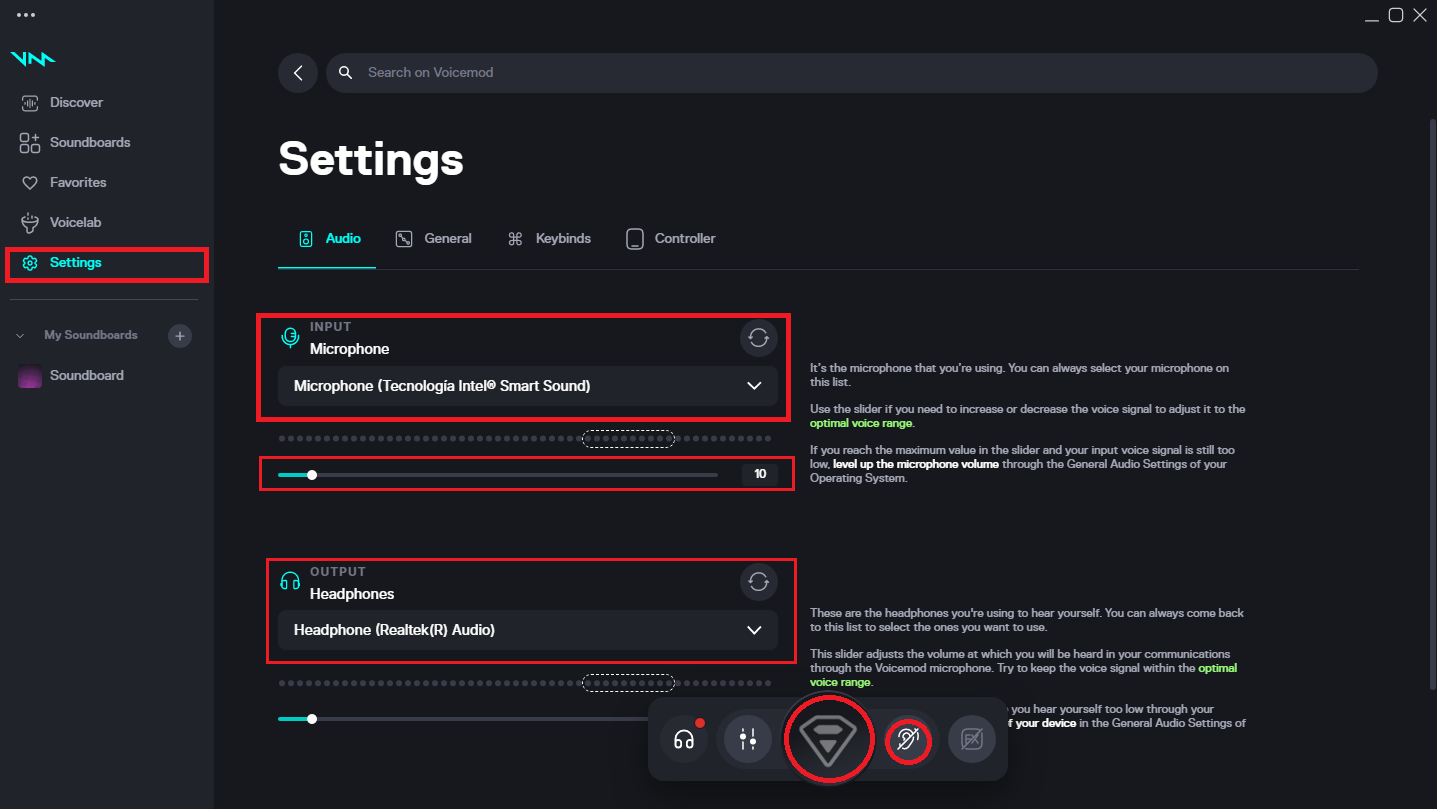Click inside the Search on Voicemod field
Viewport: 1437px width, 809px height.
[x=700, y=72]
